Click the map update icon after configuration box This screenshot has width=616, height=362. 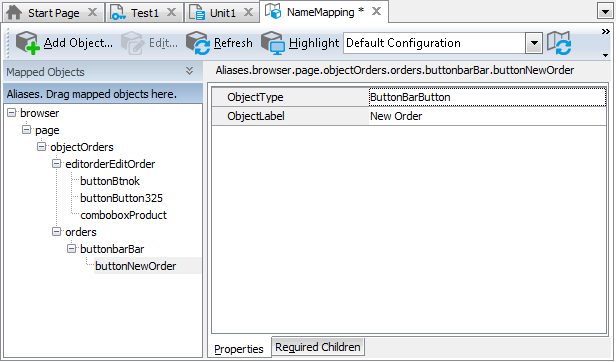coord(559,42)
